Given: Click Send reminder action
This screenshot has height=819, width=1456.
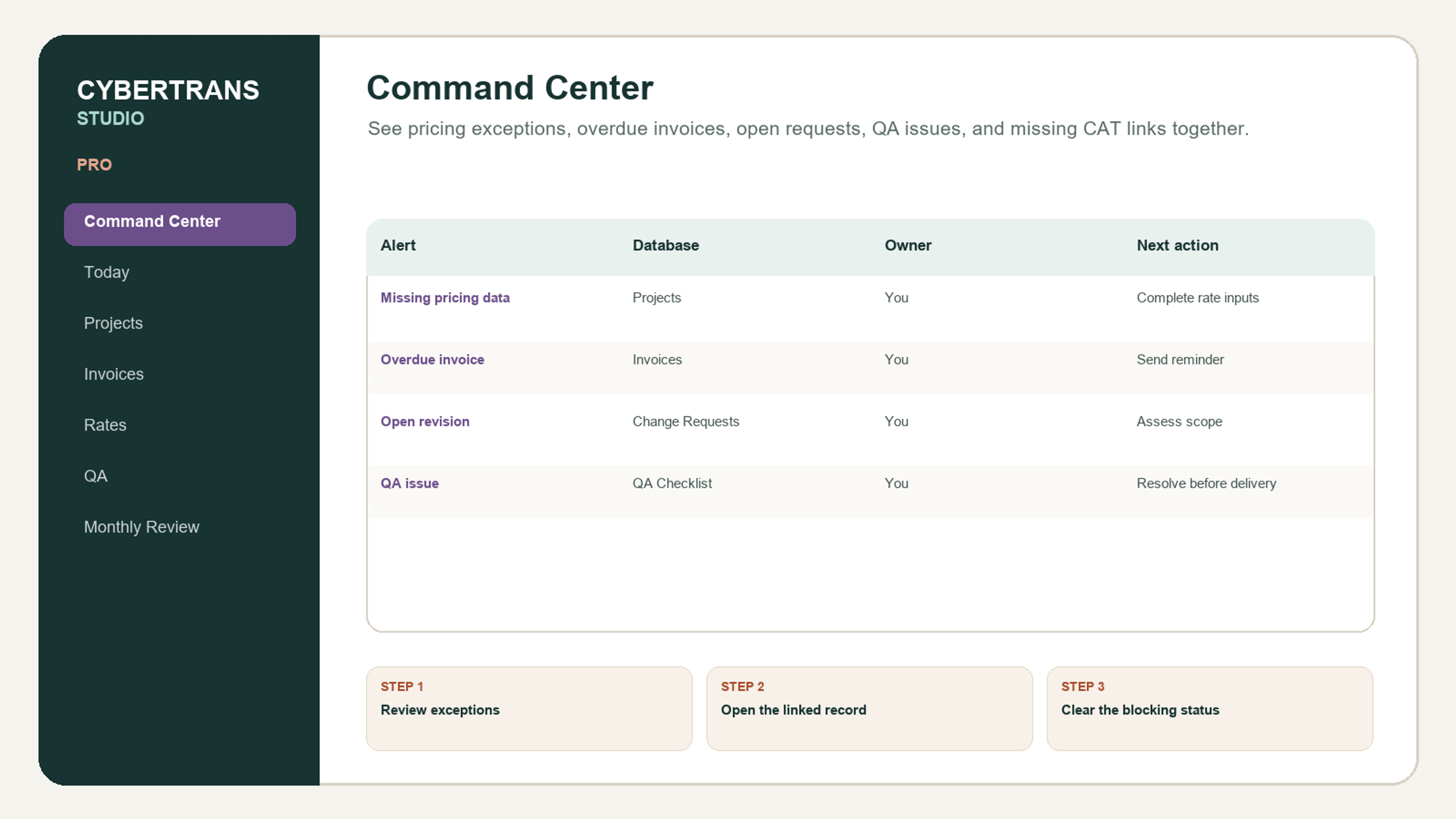Looking at the screenshot, I should 1180,359.
